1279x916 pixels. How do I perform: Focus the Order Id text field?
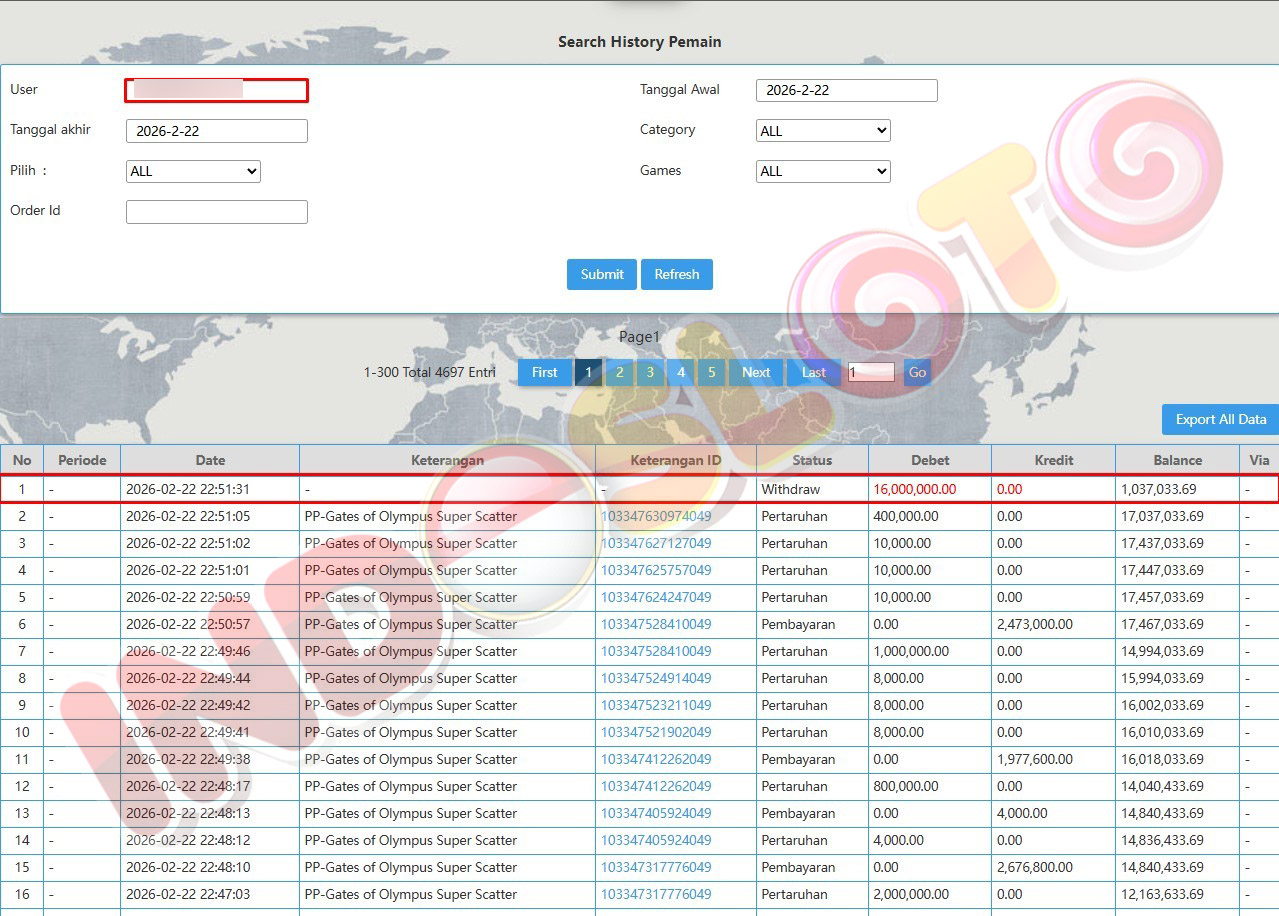pos(216,212)
